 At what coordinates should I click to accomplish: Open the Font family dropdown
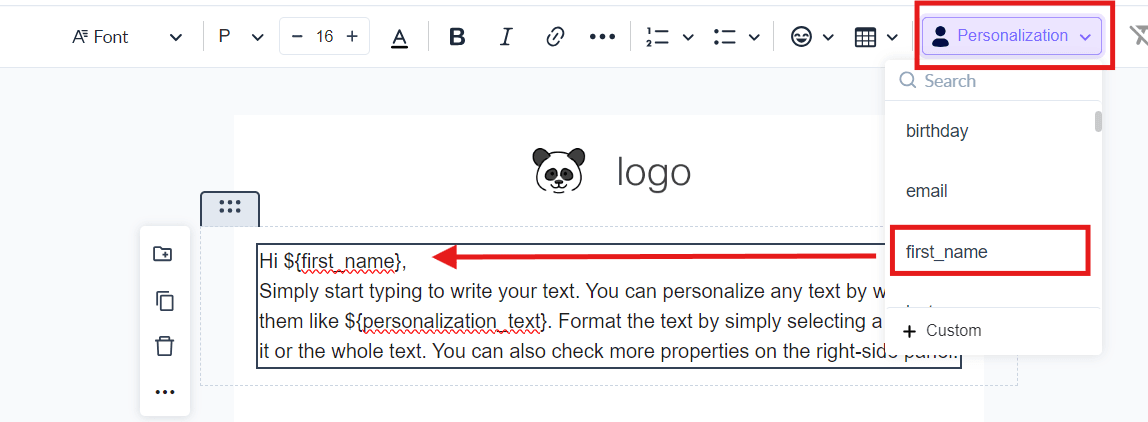coord(127,37)
